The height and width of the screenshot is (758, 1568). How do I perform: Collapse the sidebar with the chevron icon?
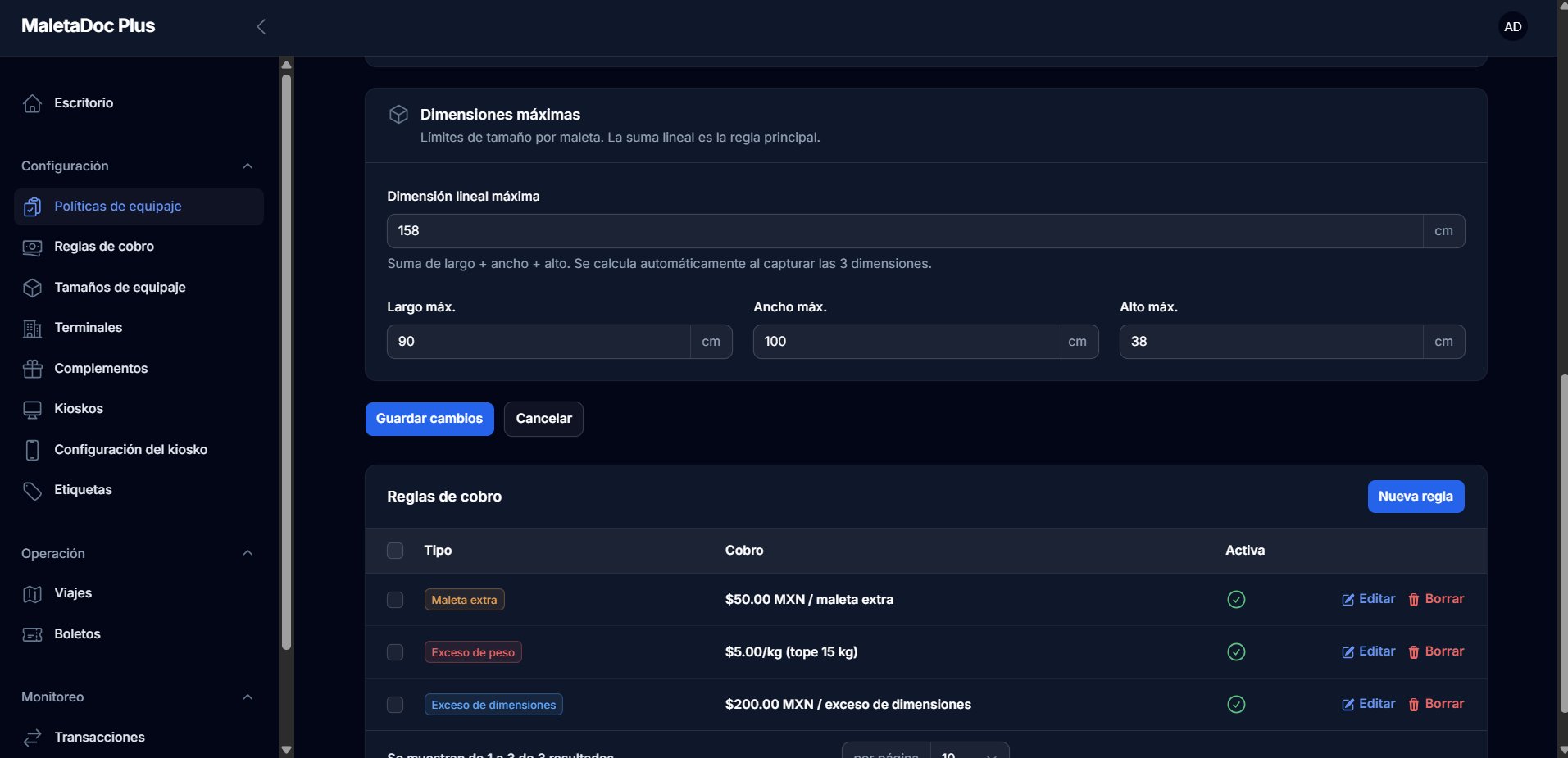pyautogui.click(x=261, y=26)
